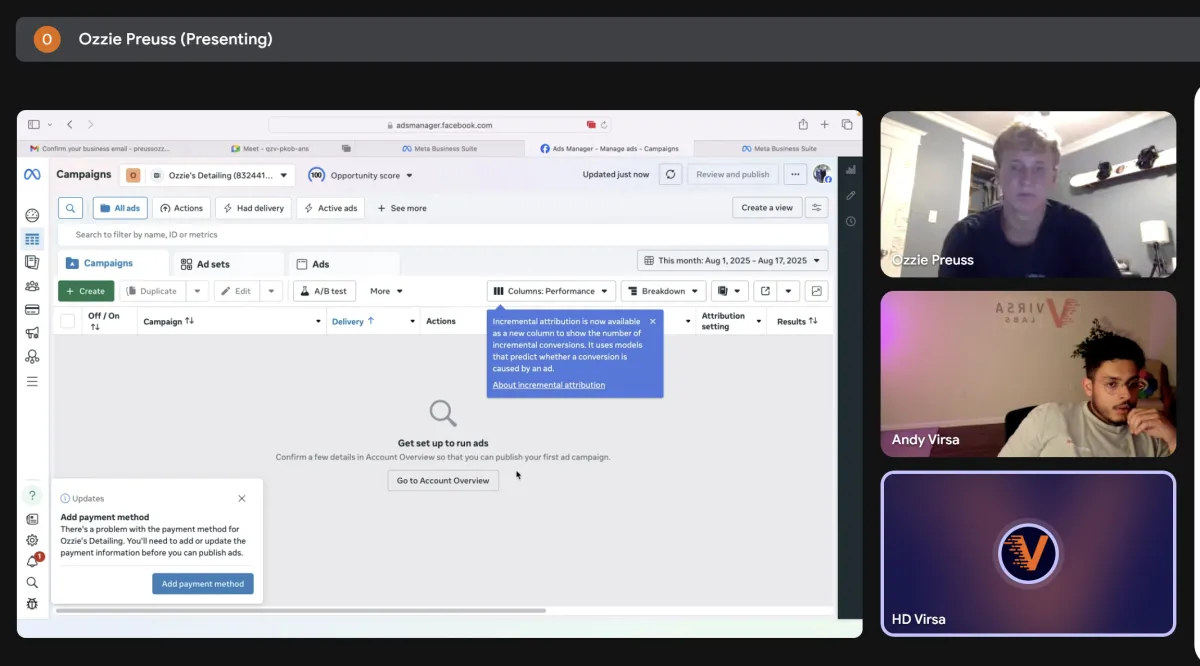Open the Advertising settings megaphone icon
1200x666 pixels.
point(32,333)
